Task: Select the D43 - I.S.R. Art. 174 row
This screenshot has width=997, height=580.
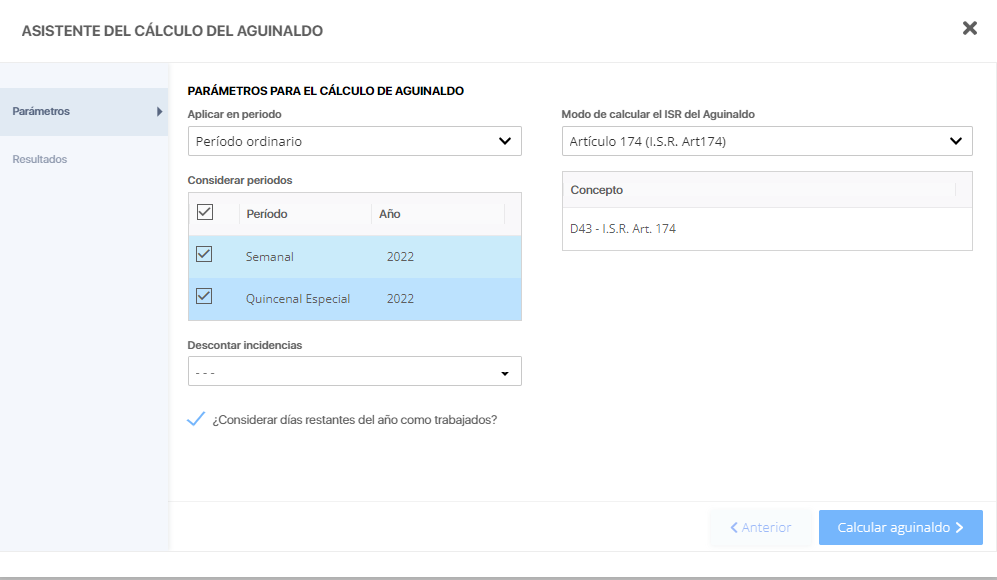Action: (623, 229)
